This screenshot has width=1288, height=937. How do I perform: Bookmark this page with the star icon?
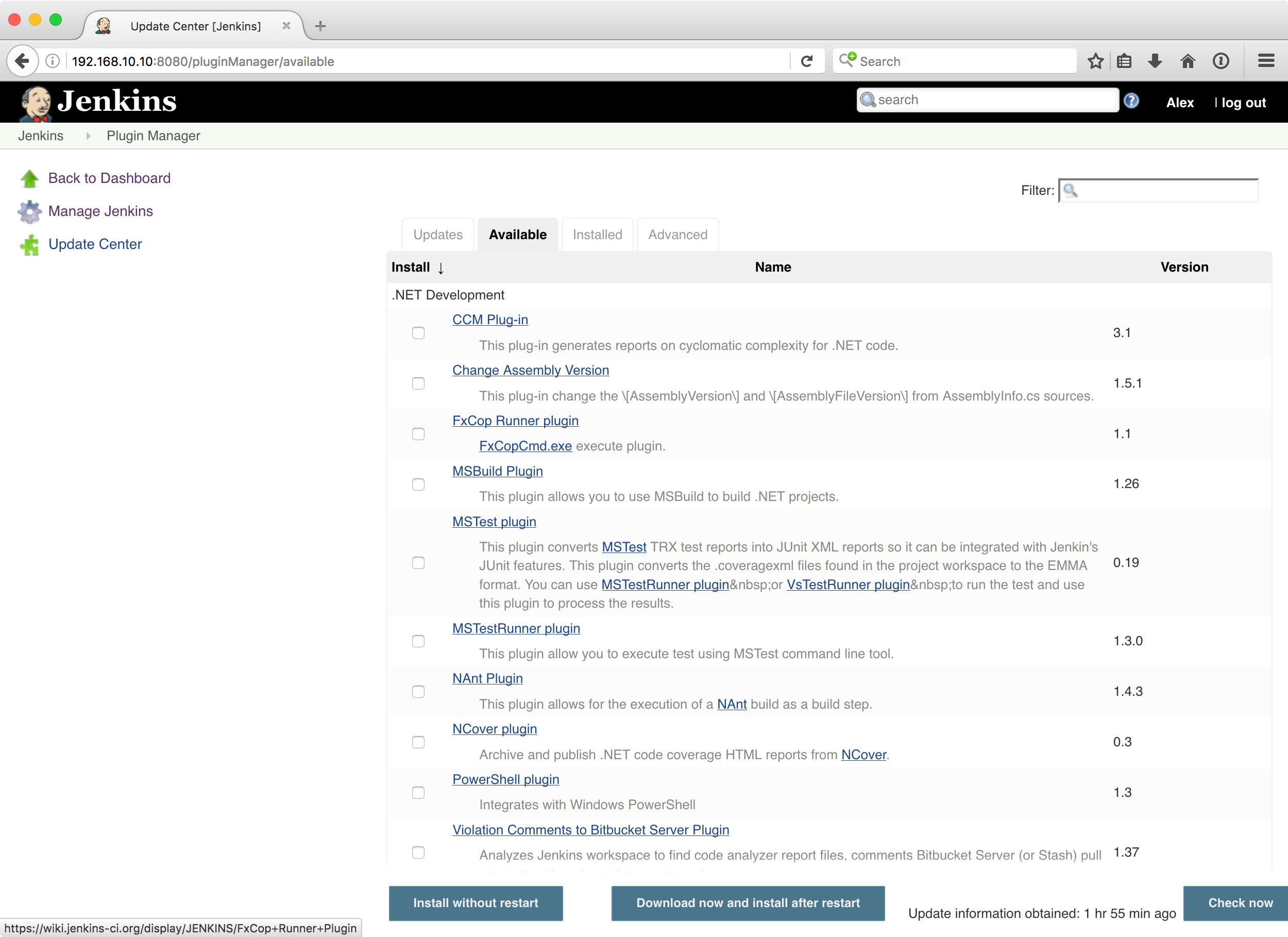[1095, 61]
